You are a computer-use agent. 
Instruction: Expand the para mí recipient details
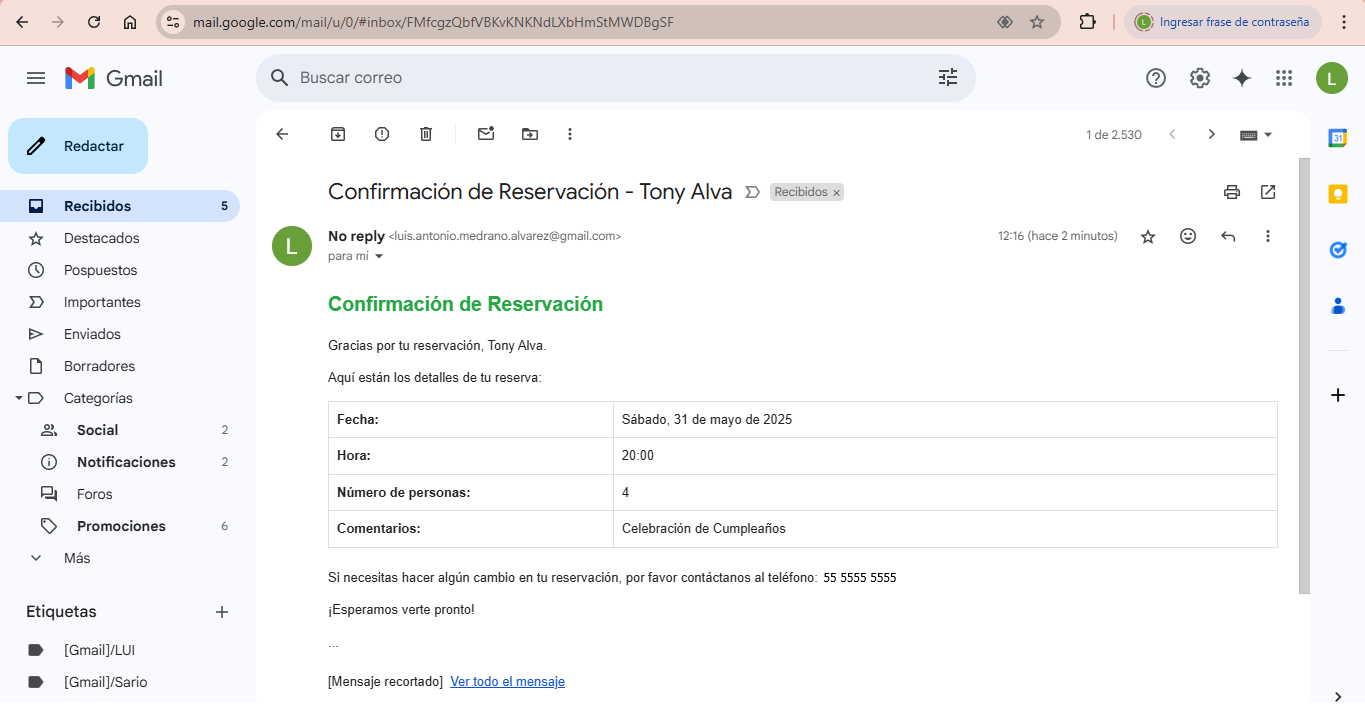click(378, 256)
